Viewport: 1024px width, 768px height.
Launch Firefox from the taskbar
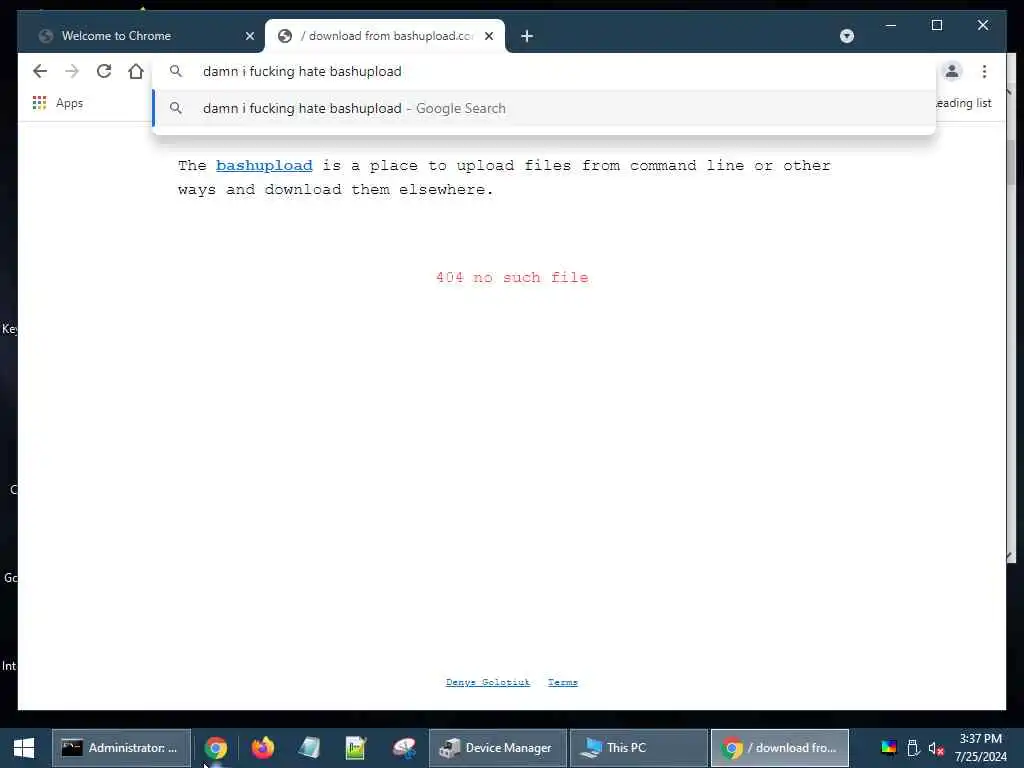click(263, 748)
